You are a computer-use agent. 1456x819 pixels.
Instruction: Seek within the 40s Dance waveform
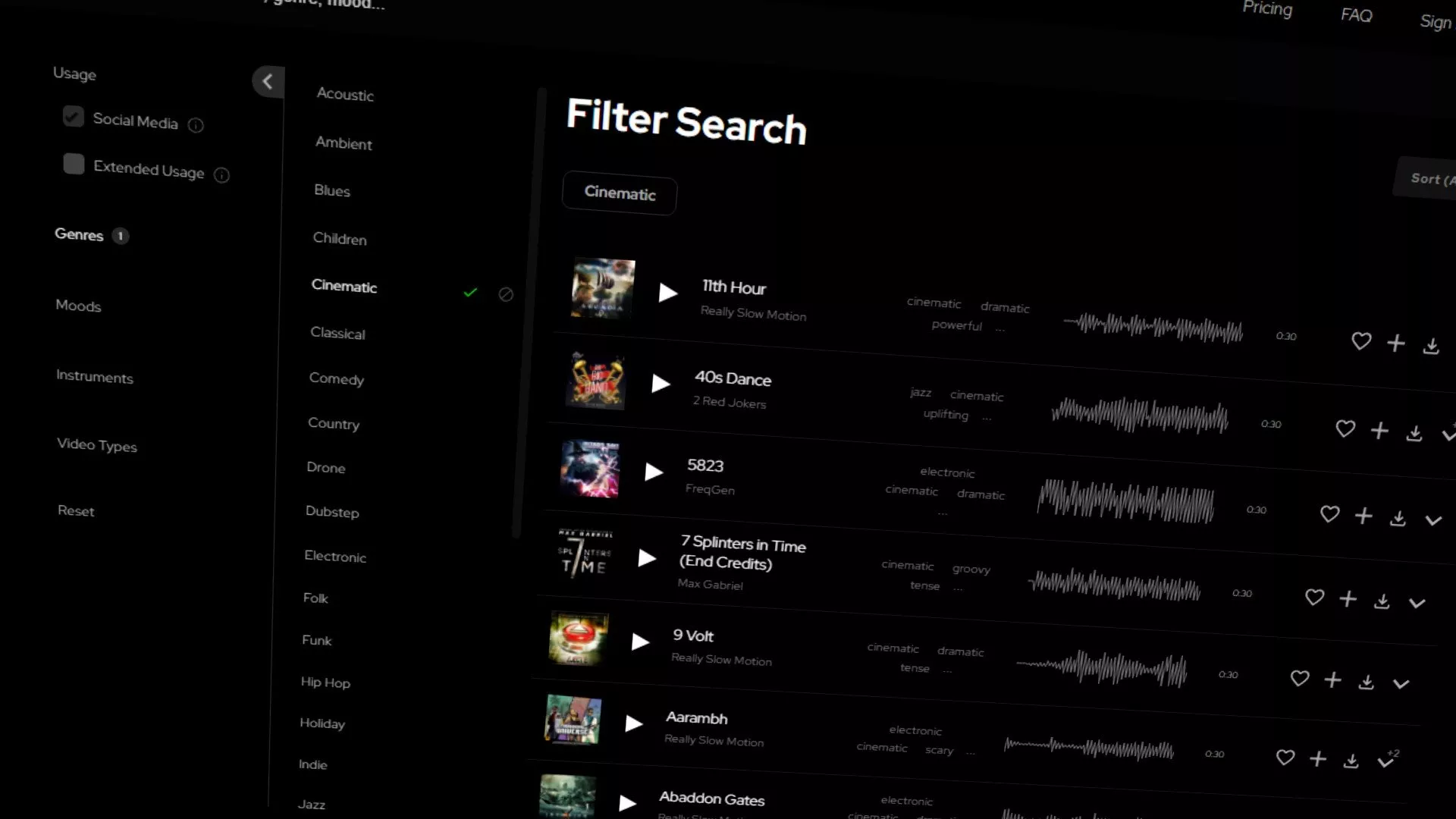pyautogui.click(x=1139, y=416)
